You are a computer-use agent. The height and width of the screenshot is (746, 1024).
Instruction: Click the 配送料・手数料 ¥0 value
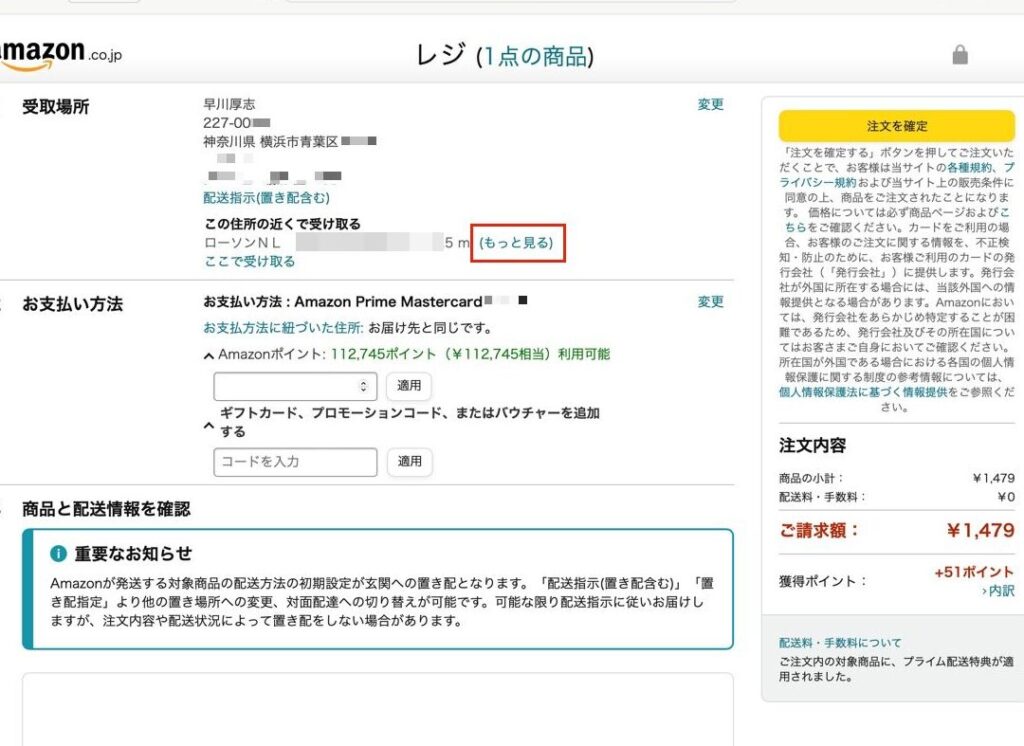(x=1006, y=497)
